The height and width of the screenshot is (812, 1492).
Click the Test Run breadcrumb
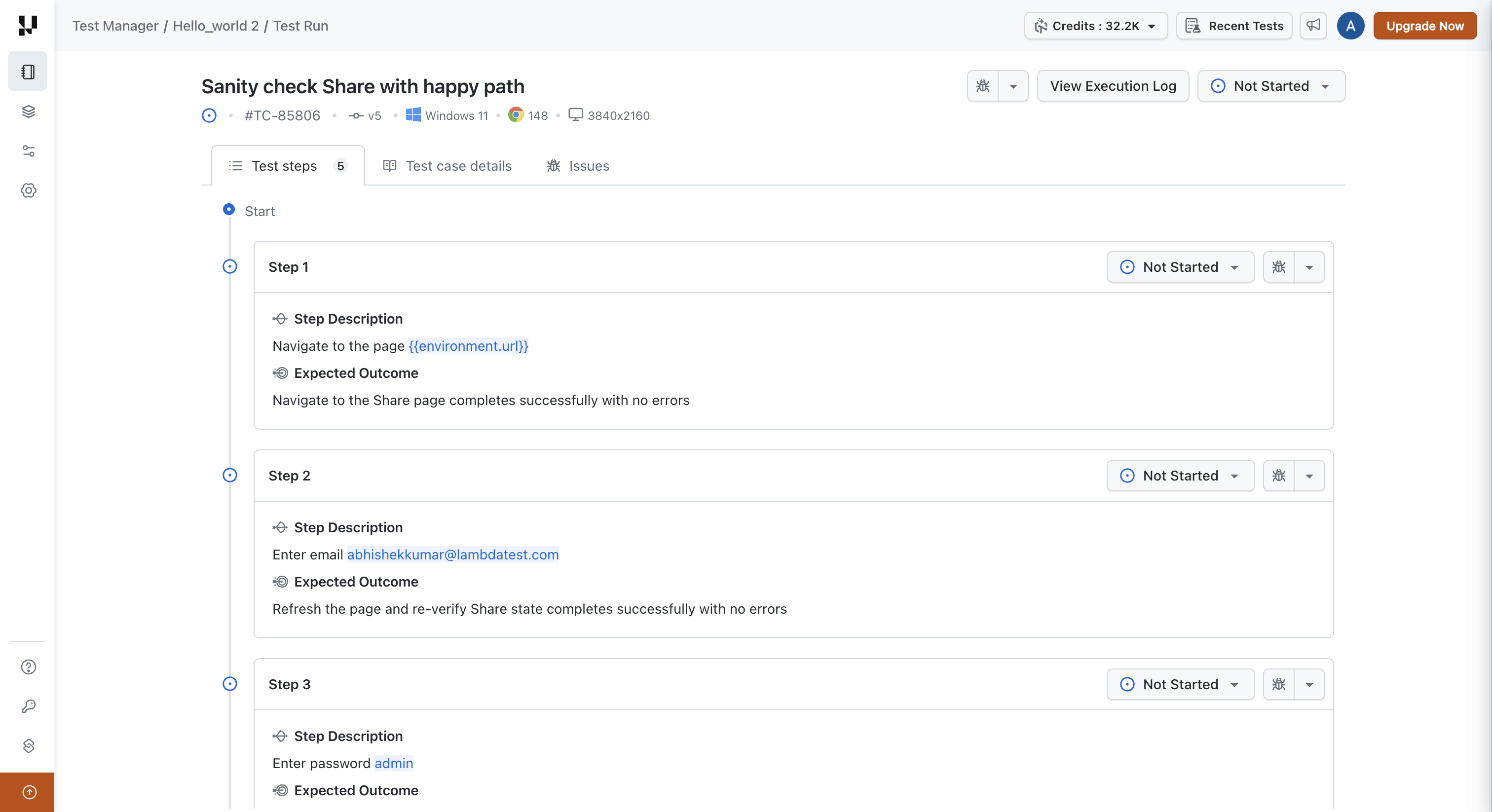(x=300, y=26)
